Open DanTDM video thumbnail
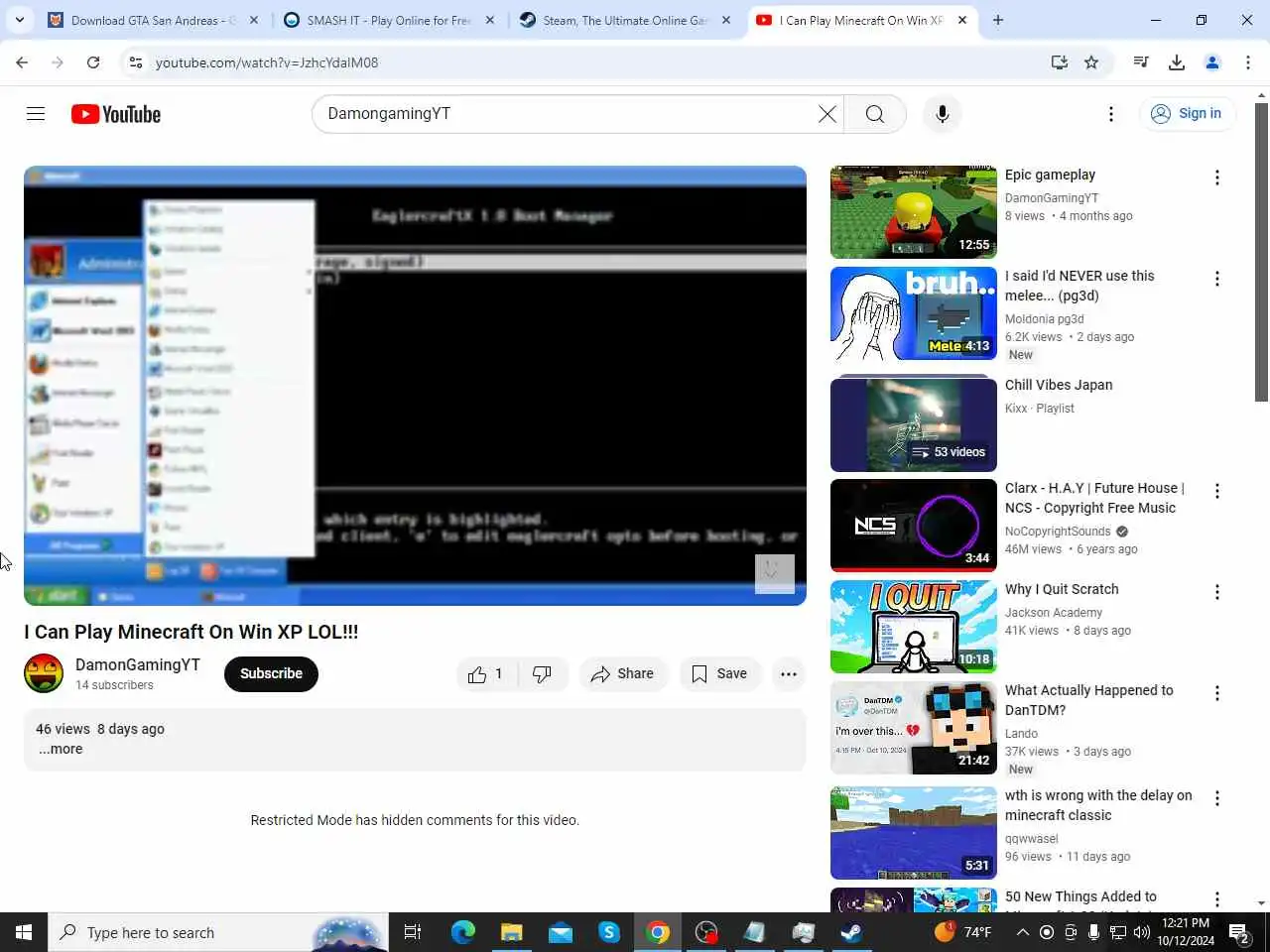This screenshot has height=952, width=1270. coord(914,728)
